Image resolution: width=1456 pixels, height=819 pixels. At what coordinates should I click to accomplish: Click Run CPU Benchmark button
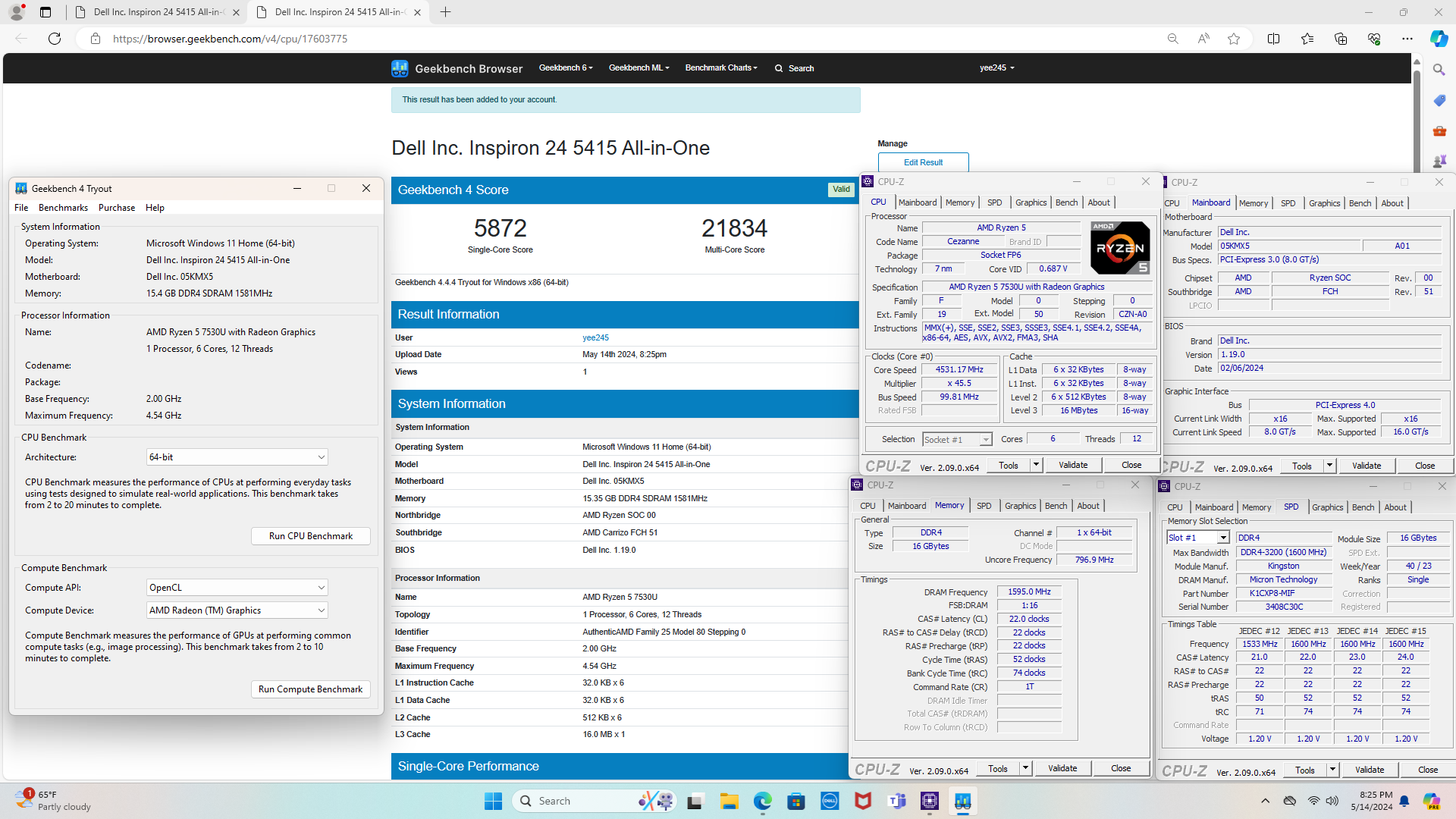(311, 536)
